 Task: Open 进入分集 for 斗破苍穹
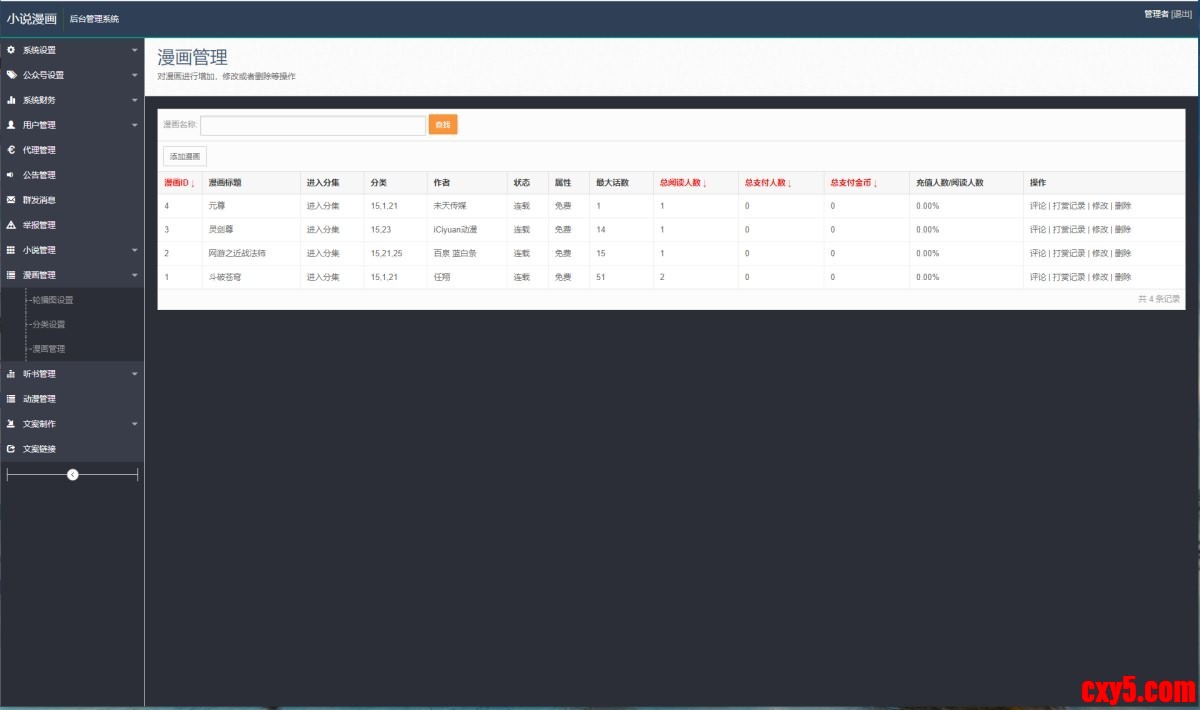pyautogui.click(x=323, y=277)
